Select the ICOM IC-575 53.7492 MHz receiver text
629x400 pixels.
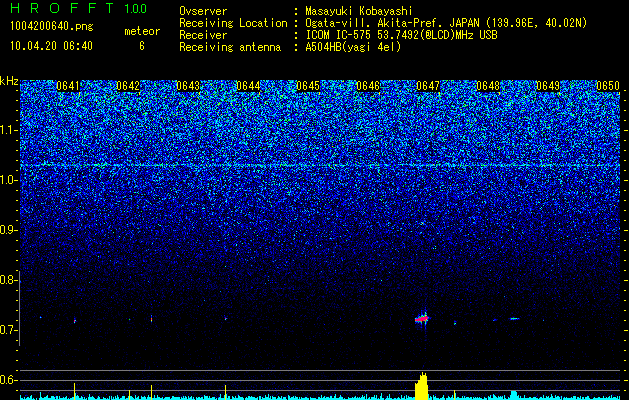[401, 35]
